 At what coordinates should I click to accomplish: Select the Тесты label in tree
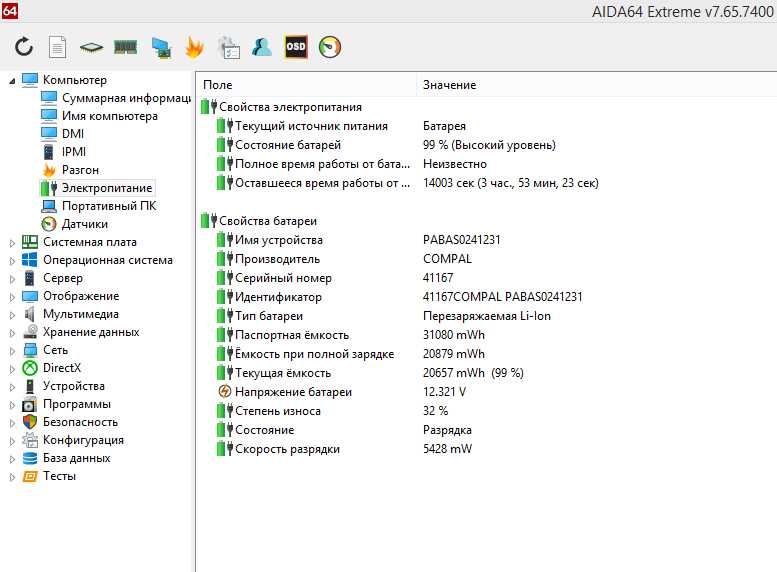pyautogui.click(x=59, y=476)
